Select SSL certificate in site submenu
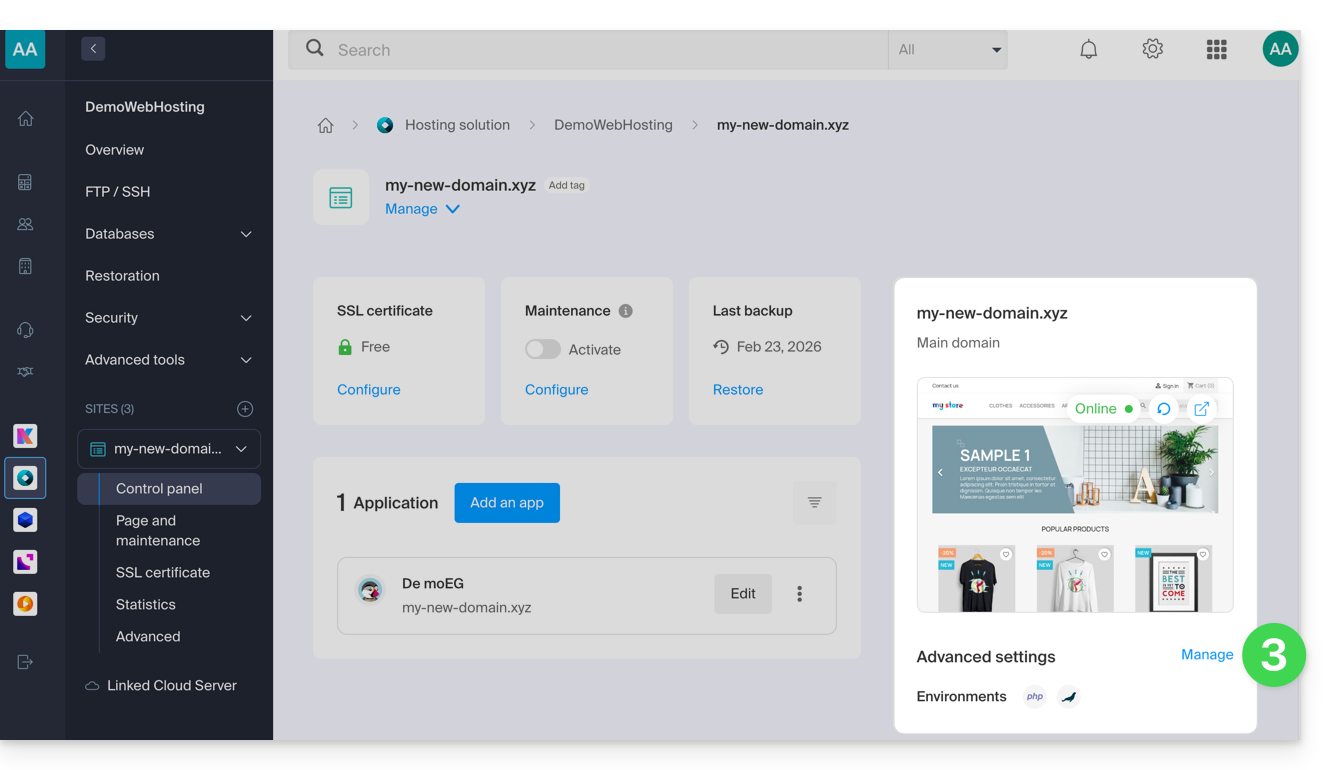The height and width of the screenshot is (770, 1331). (163, 573)
